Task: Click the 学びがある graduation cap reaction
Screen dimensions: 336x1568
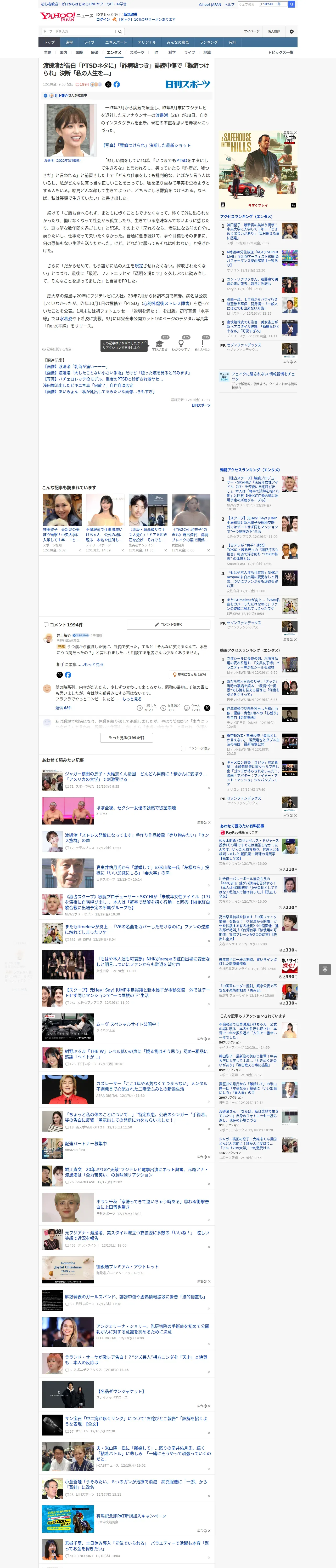Action: point(160,343)
